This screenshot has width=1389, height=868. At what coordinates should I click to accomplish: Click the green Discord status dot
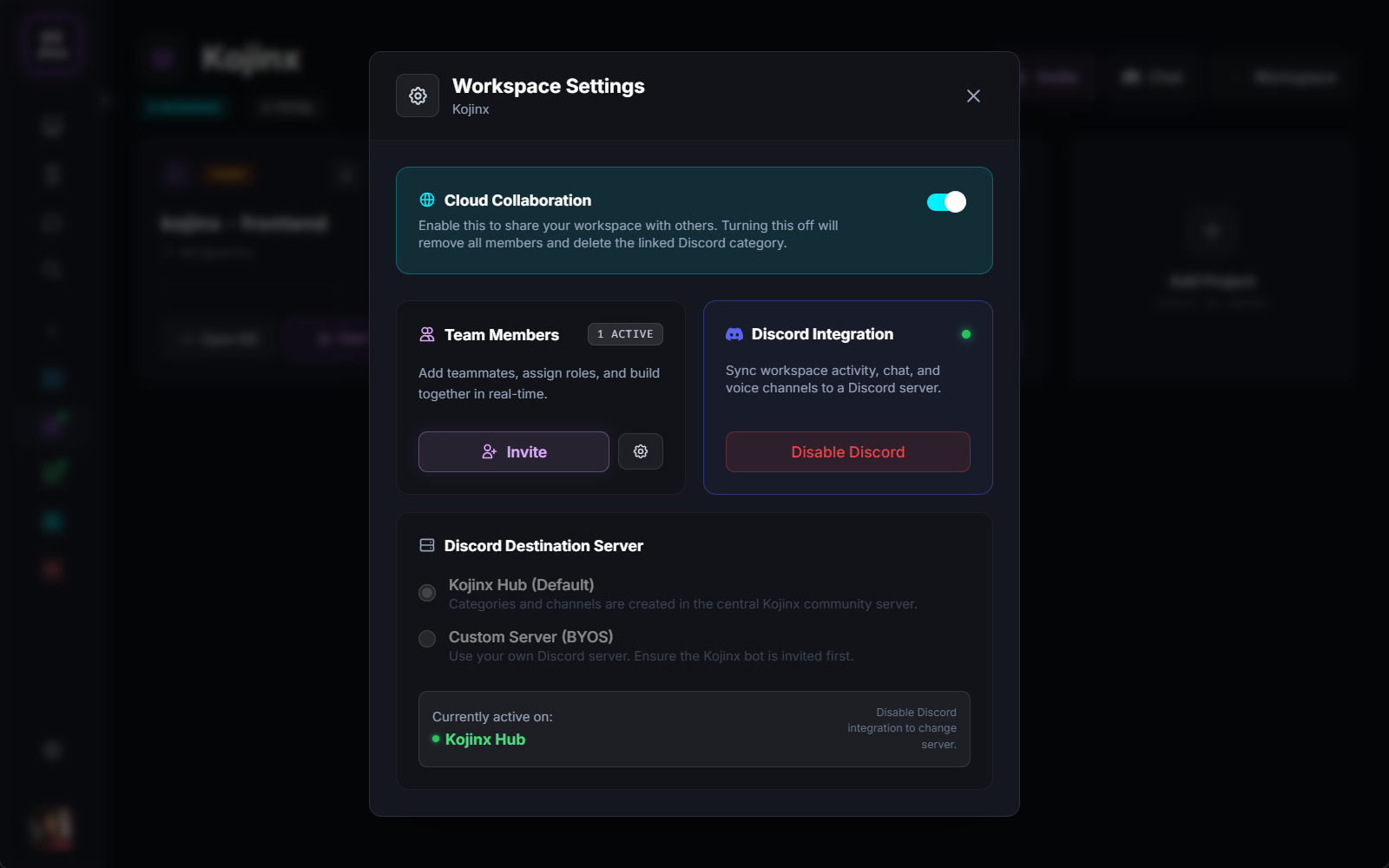pos(966,334)
